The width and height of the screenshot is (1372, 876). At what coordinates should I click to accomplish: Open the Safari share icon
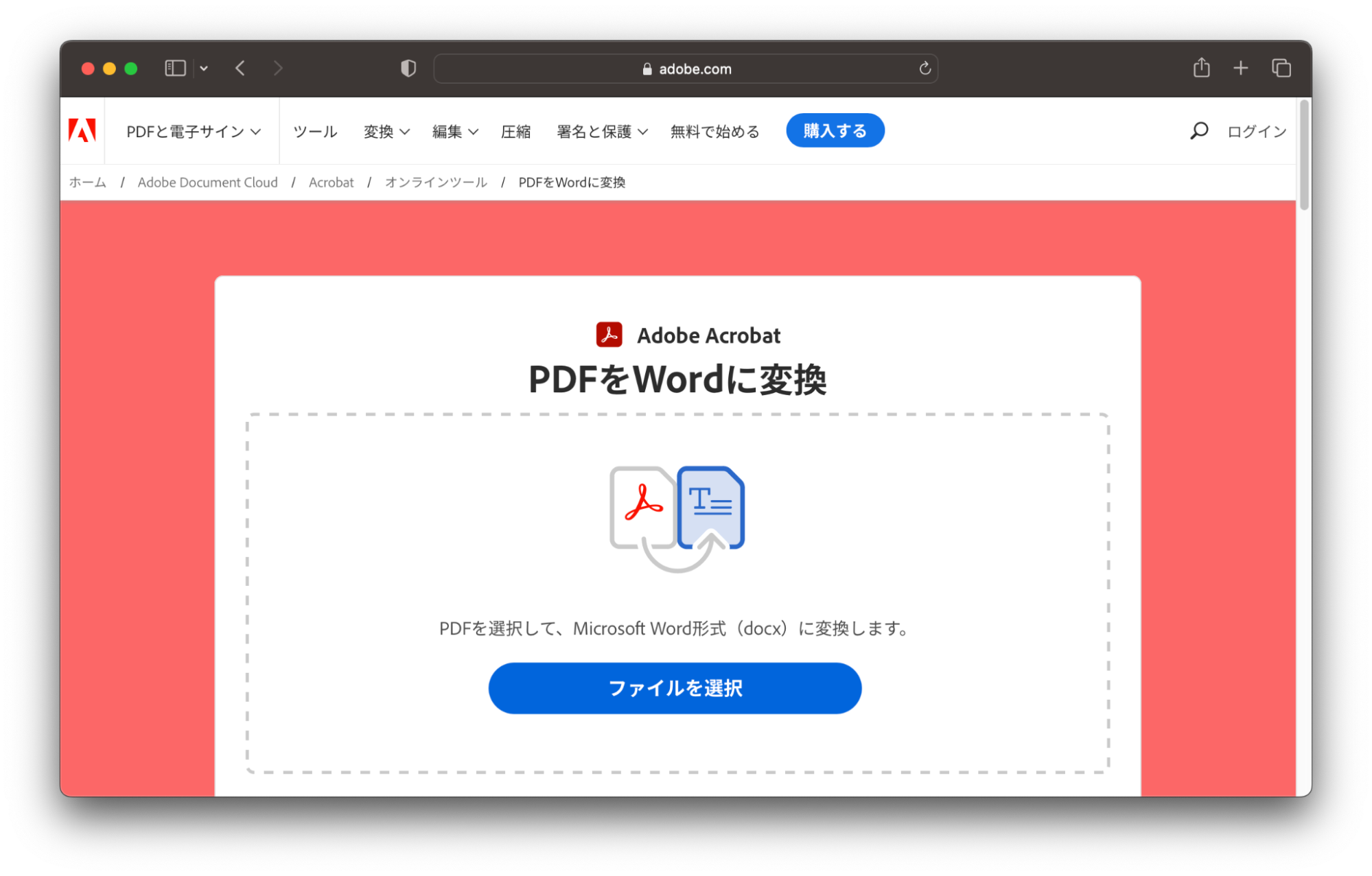pos(1201,67)
